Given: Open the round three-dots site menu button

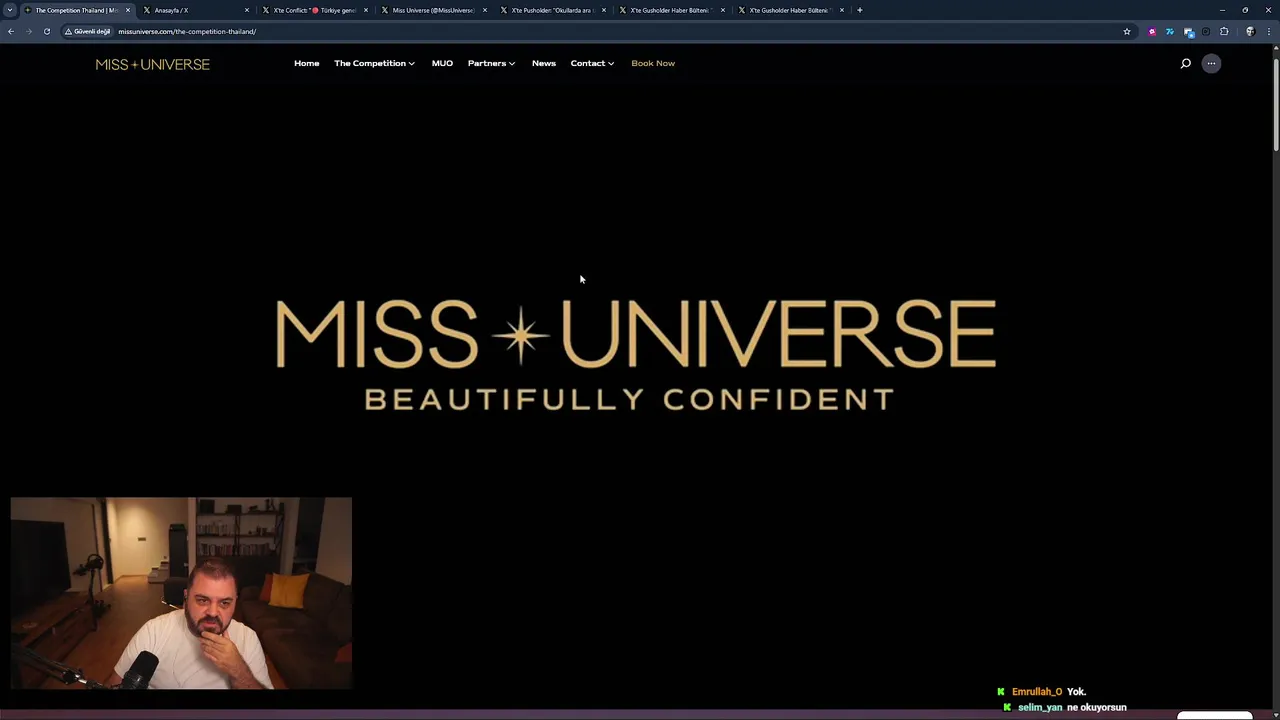Looking at the screenshot, I should 1211,63.
